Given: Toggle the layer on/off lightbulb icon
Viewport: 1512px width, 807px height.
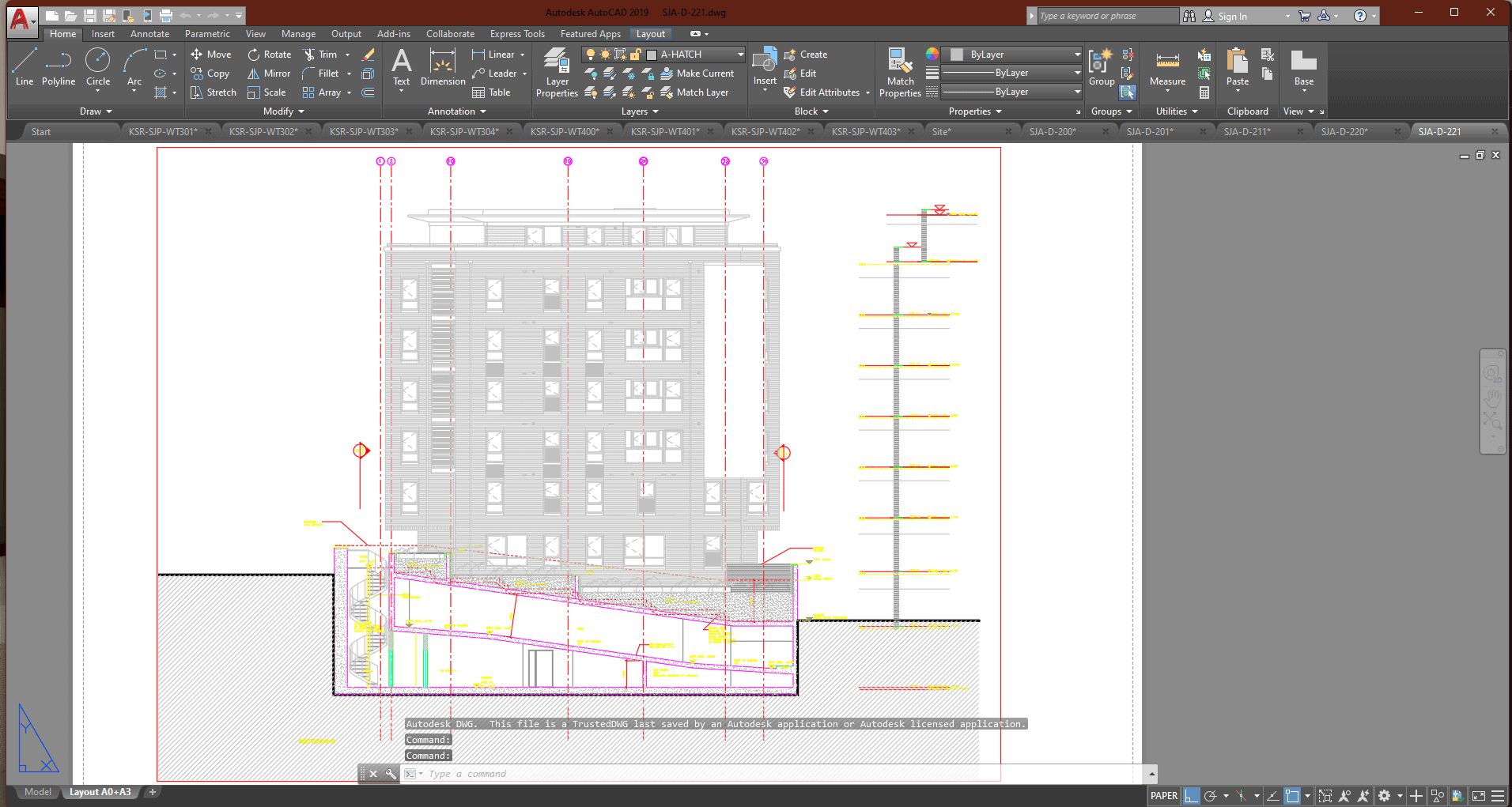Looking at the screenshot, I should click(590, 55).
